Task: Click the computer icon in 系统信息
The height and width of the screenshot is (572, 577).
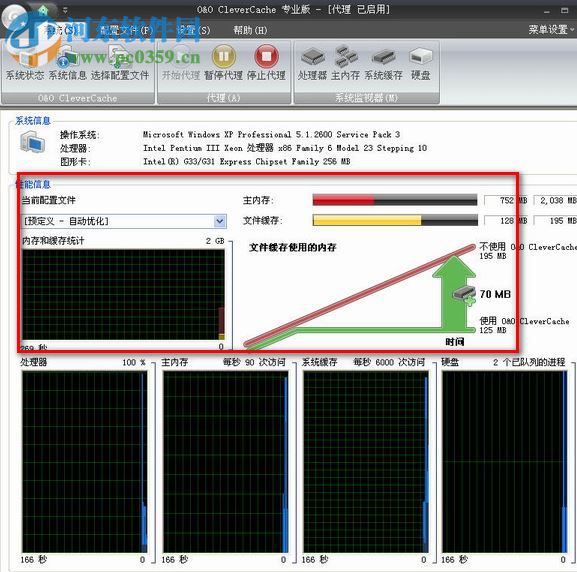Action: click(x=32, y=142)
